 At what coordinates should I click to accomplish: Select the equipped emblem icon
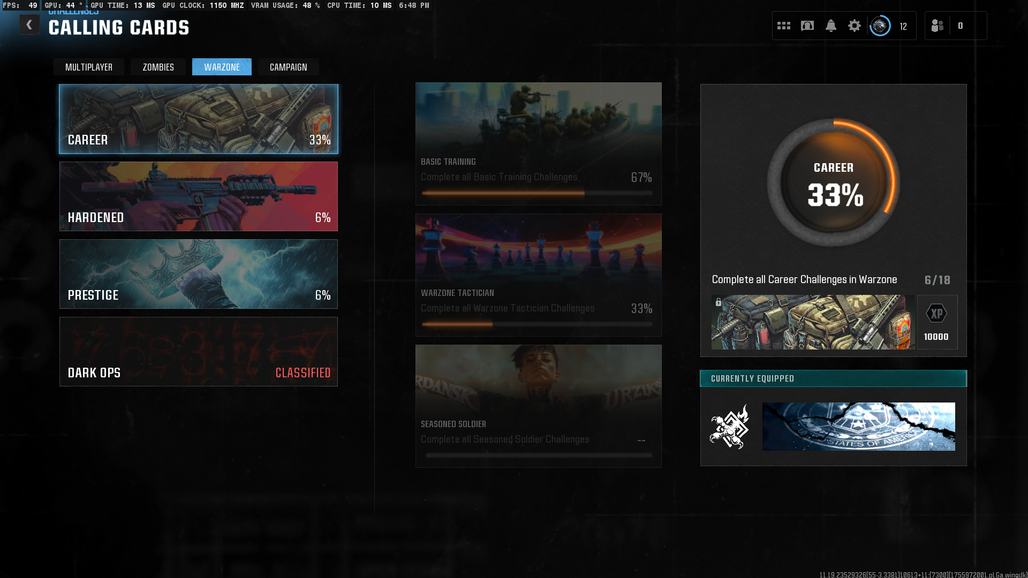click(x=730, y=427)
